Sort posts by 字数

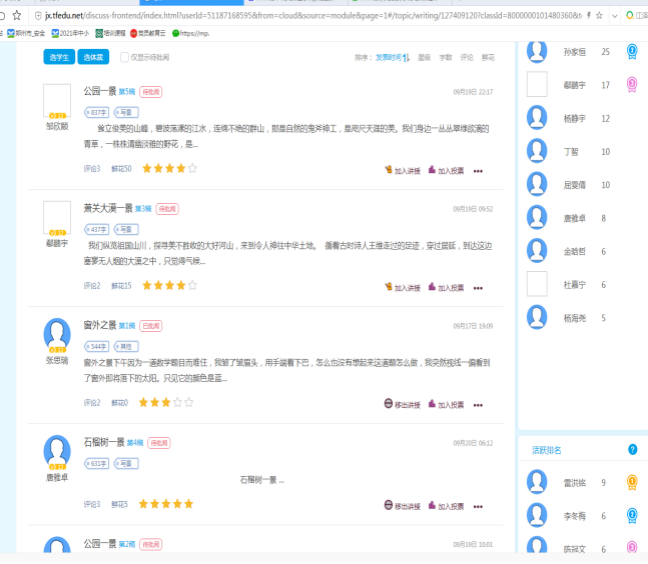(x=445, y=58)
